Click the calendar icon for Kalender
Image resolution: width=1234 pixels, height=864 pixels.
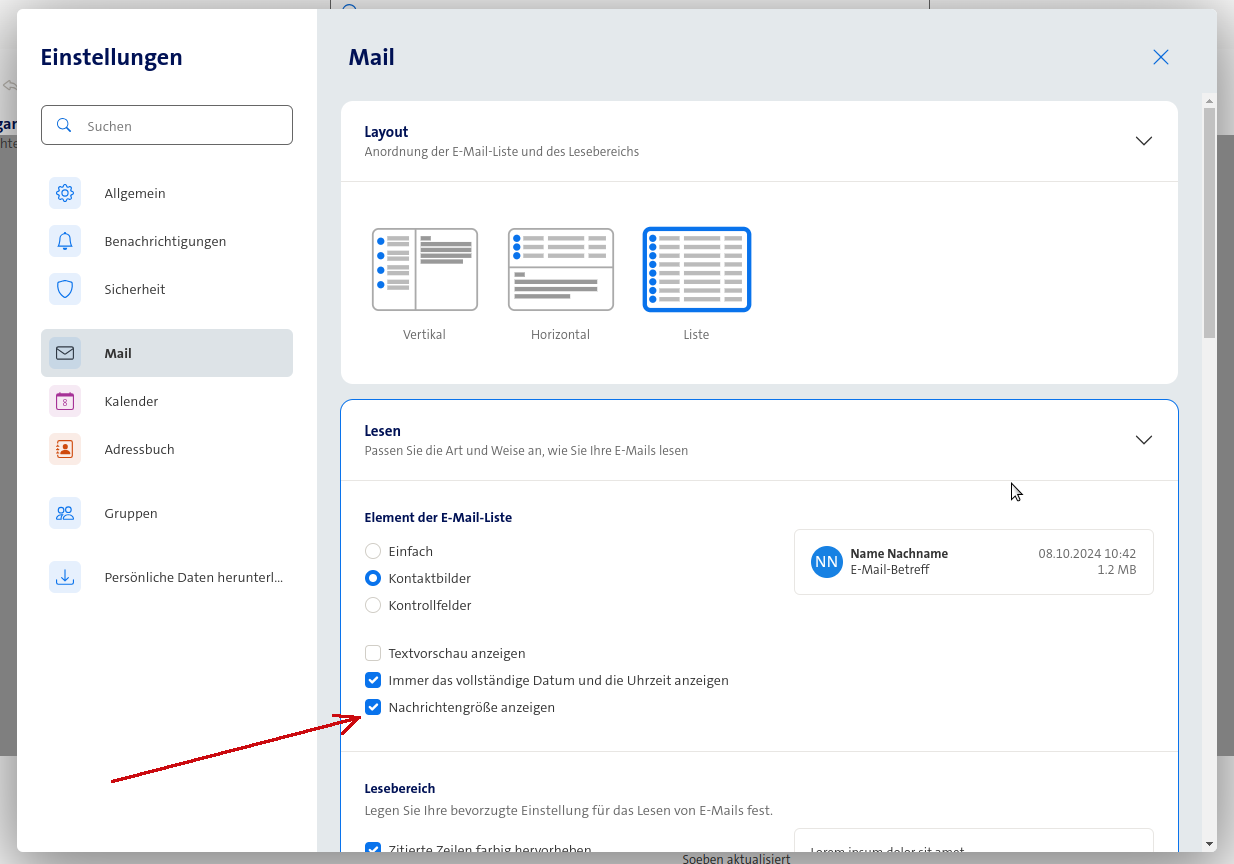click(65, 401)
